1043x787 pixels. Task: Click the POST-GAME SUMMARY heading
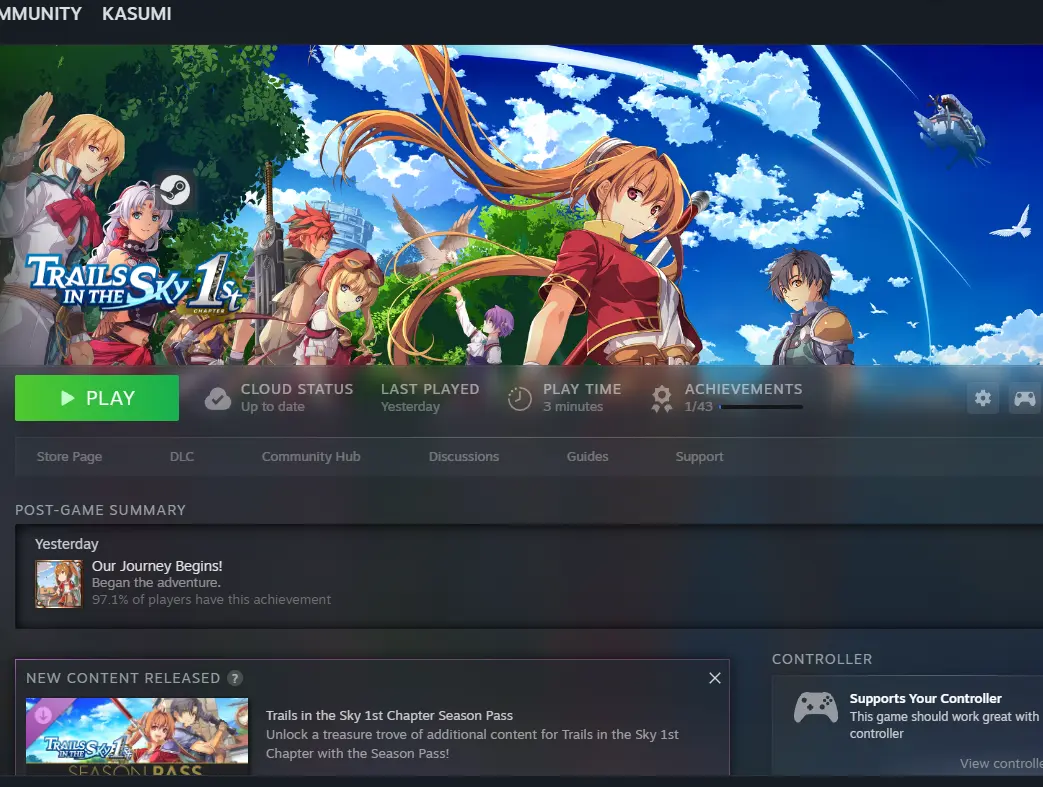(x=100, y=510)
